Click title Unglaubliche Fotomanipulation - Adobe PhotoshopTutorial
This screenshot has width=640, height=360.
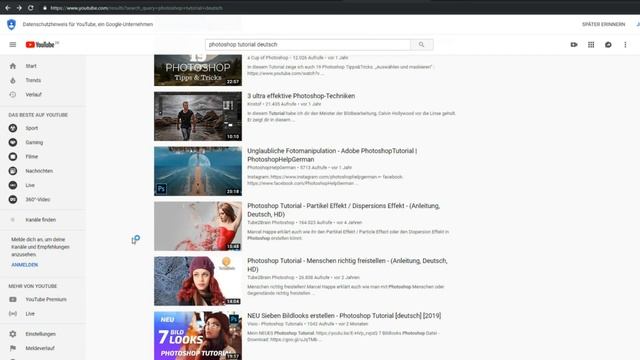[332, 155]
